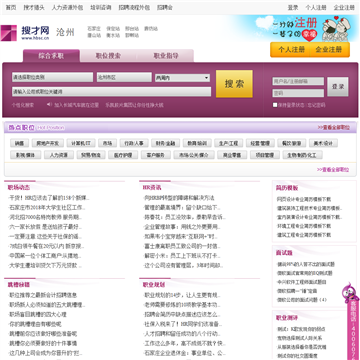Image resolution: width=360 pixels, height=360 pixels.
Task: Switch to the 综合求职 tab
Action: coord(51,56)
